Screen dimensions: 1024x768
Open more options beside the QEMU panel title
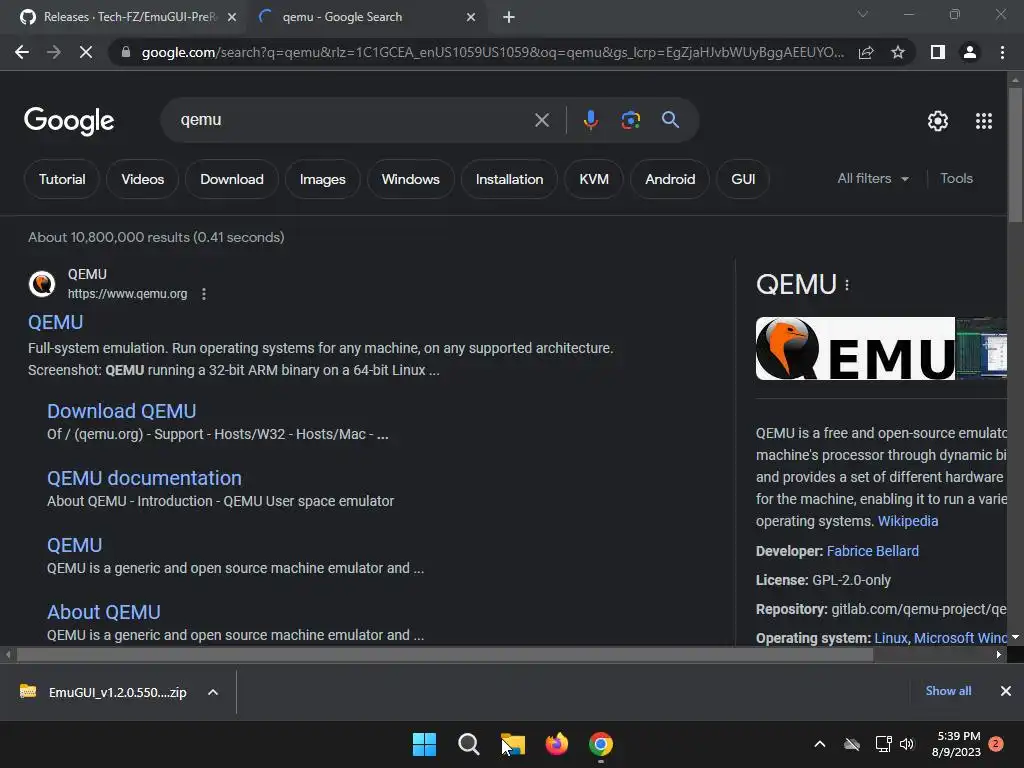pos(847,285)
